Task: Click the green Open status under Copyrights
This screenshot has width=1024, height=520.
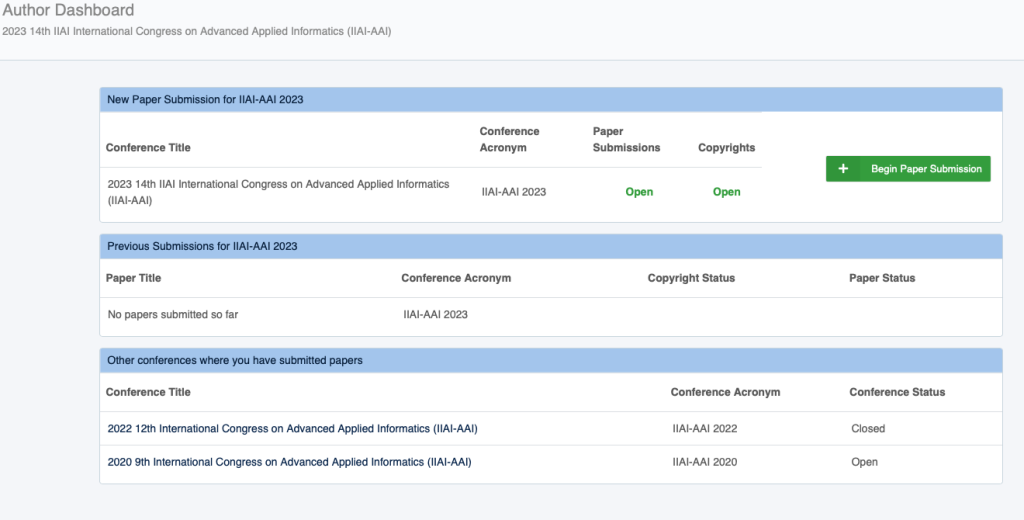Action: coord(726,192)
